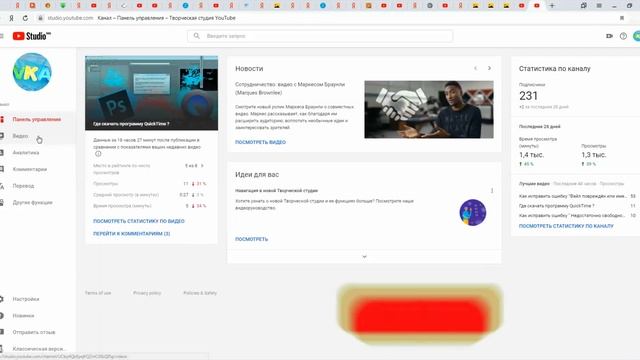Click the browser address bar URL
Screen dimensions: 640x360
coord(70,18)
